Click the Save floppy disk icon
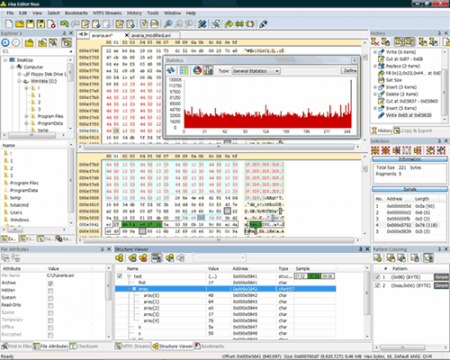 tap(30, 24)
